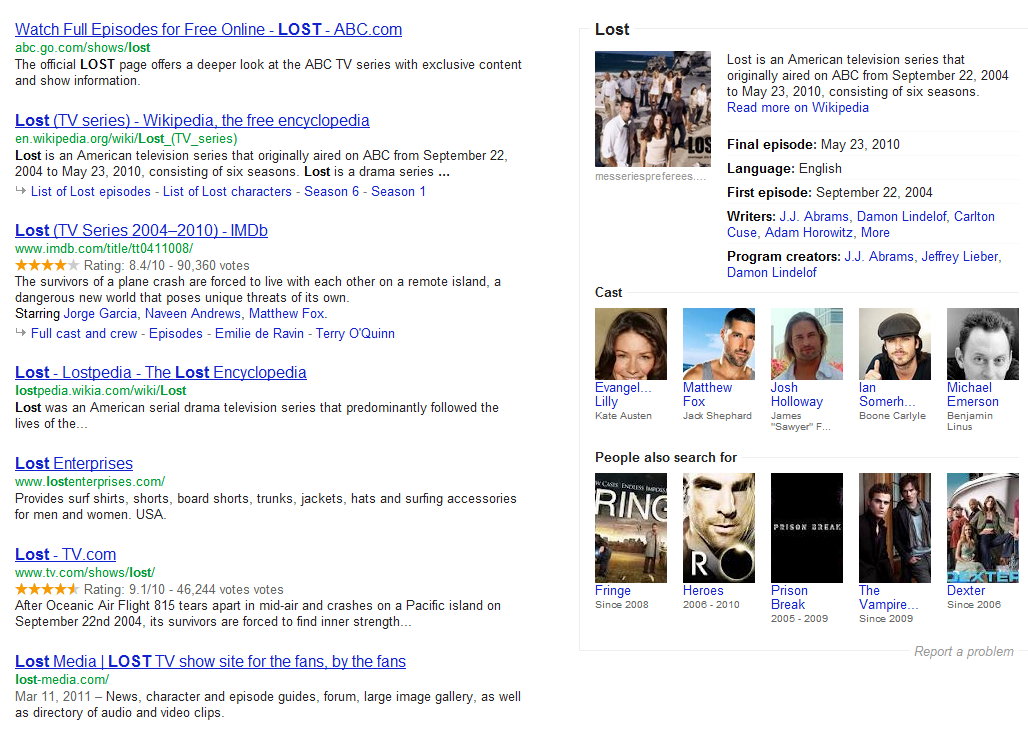Open the IMDb Lost TV Series result

141,231
